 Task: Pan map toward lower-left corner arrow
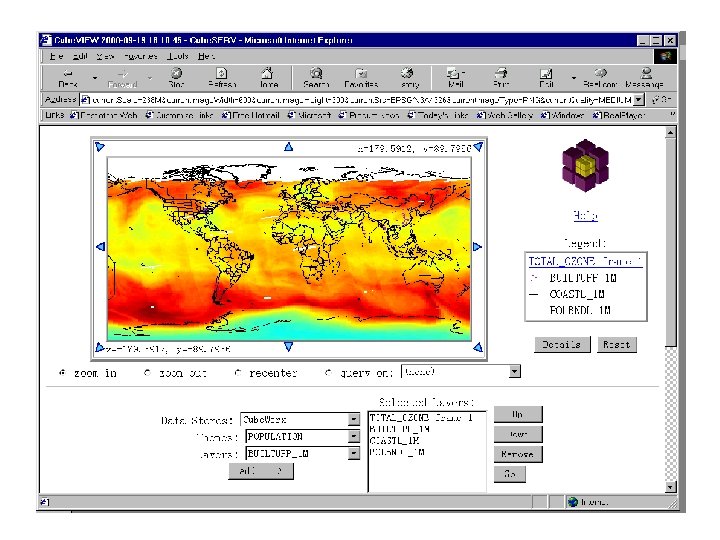(99, 348)
